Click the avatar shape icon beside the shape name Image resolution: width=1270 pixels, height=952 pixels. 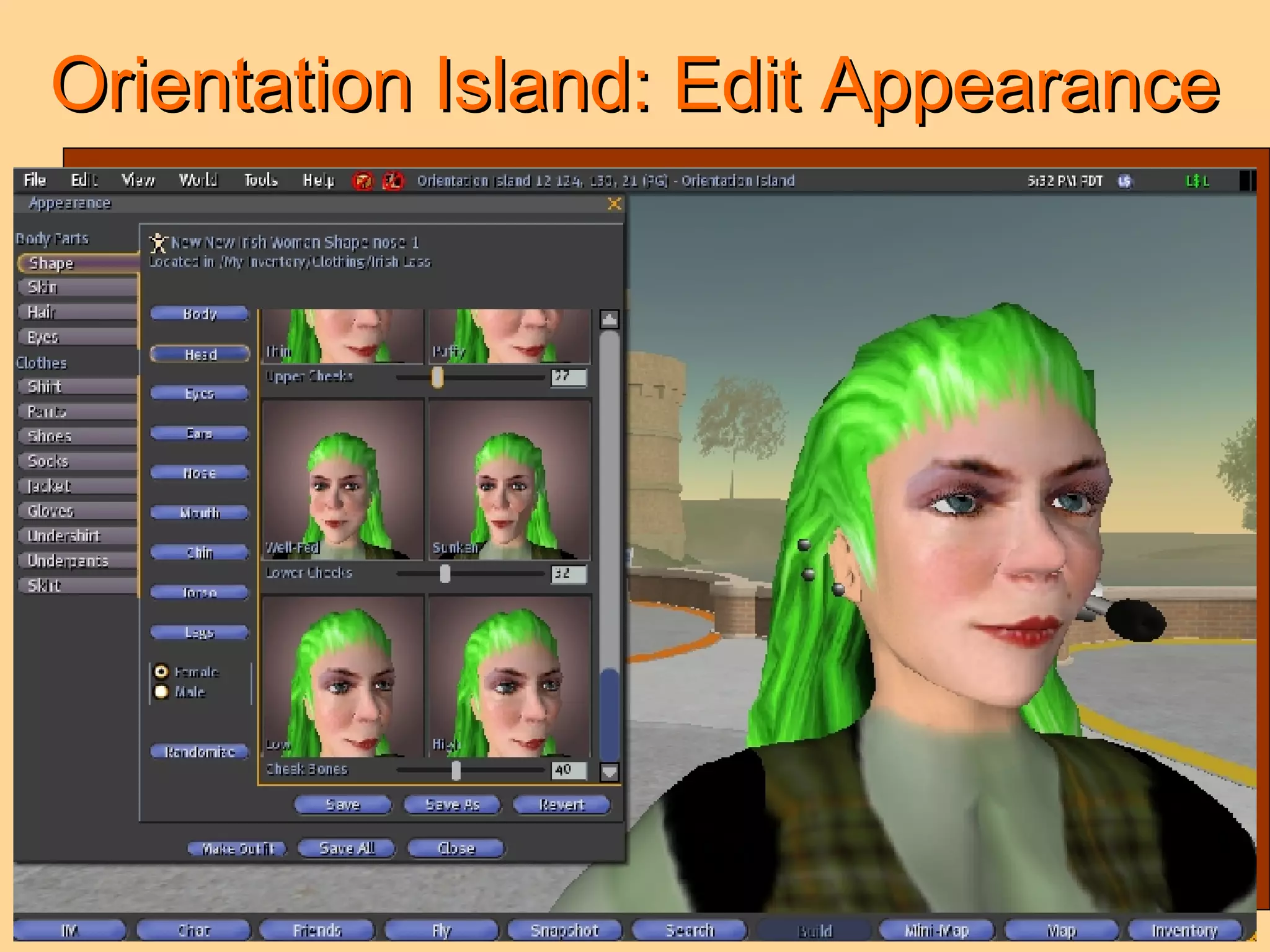tap(159, 242)
